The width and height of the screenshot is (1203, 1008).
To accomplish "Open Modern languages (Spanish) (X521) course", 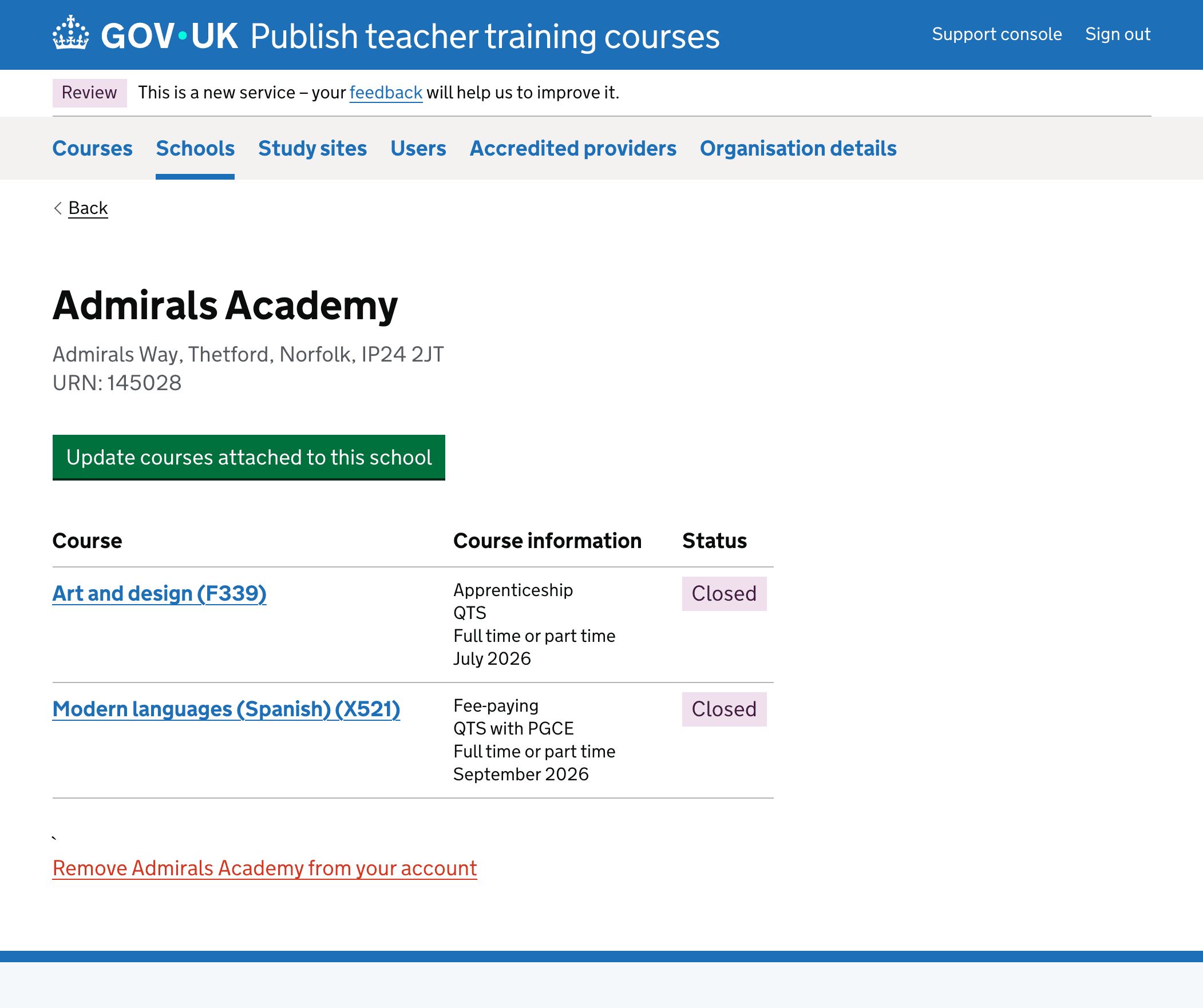I will pyautogui.click(x=226, y=709).
